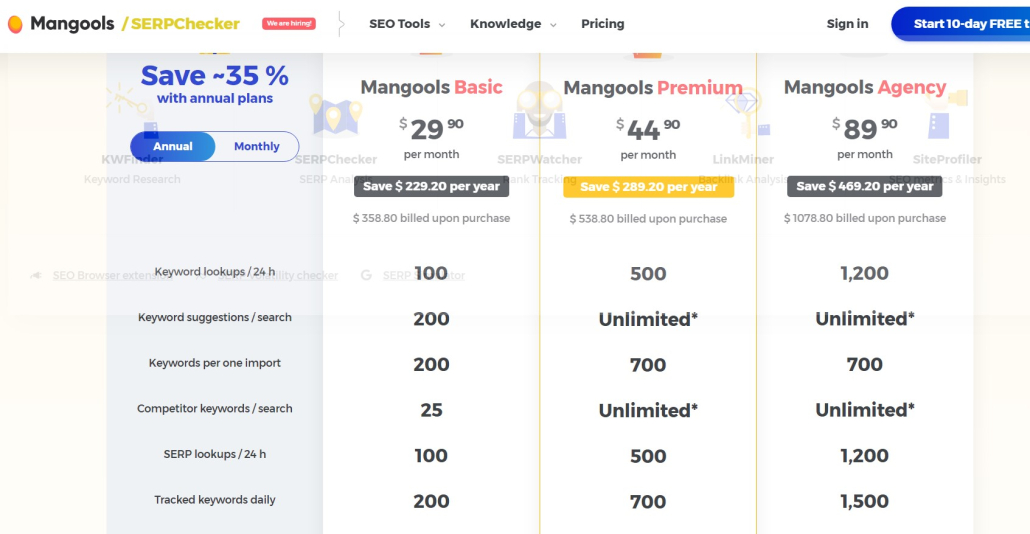The height and width of the screenshot is (534, 1030).
Task: Click the Google icon beside SERP simulator
Action: [x=367, y=275]
